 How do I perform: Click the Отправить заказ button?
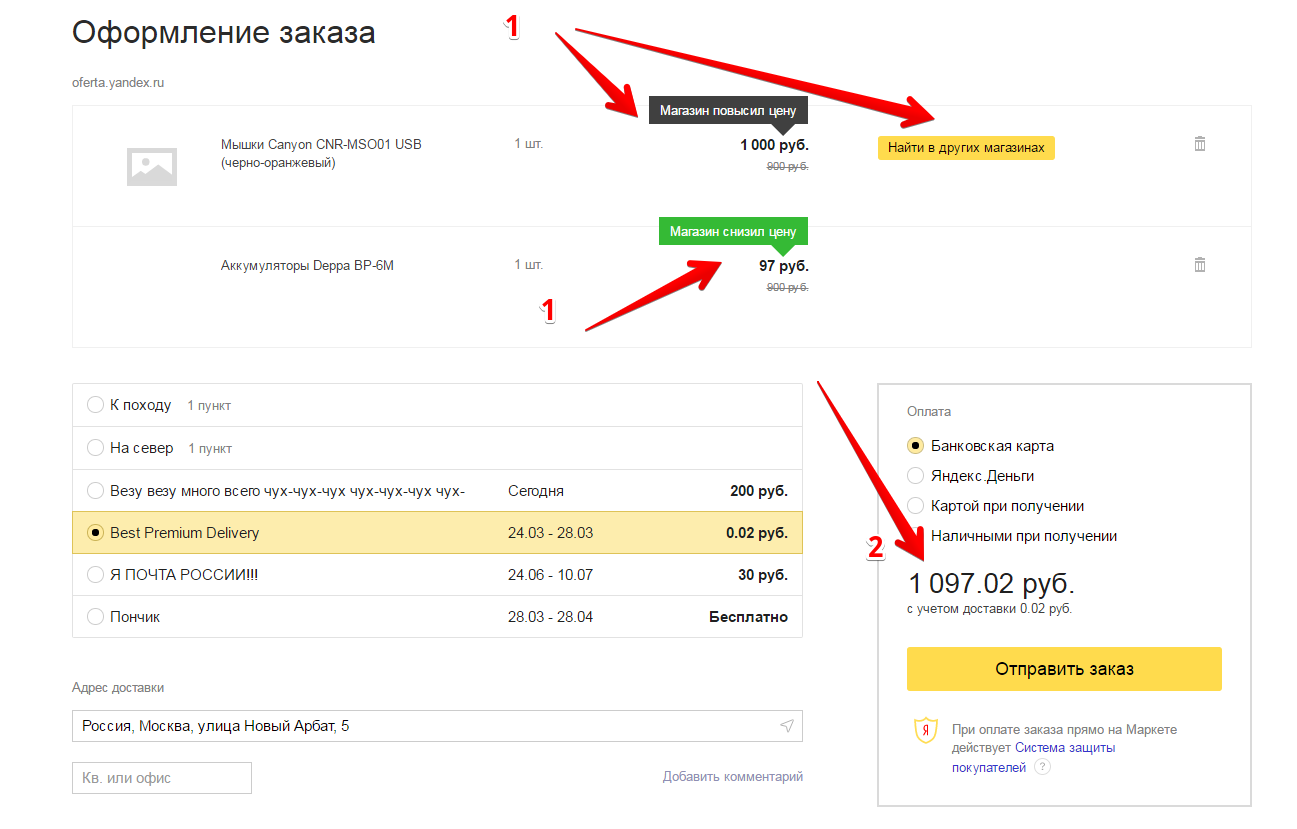click(x=1064, y=669)
